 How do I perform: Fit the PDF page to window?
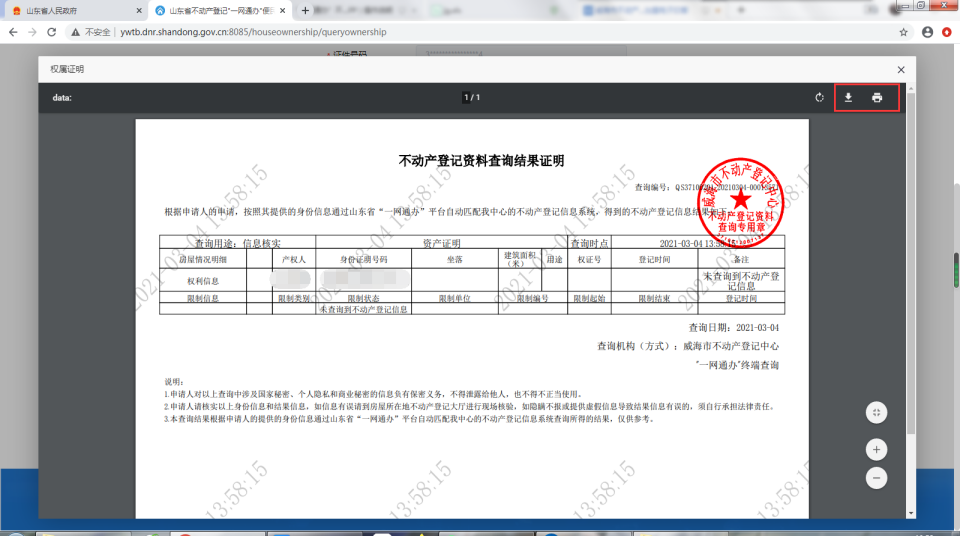coord(876,412)
